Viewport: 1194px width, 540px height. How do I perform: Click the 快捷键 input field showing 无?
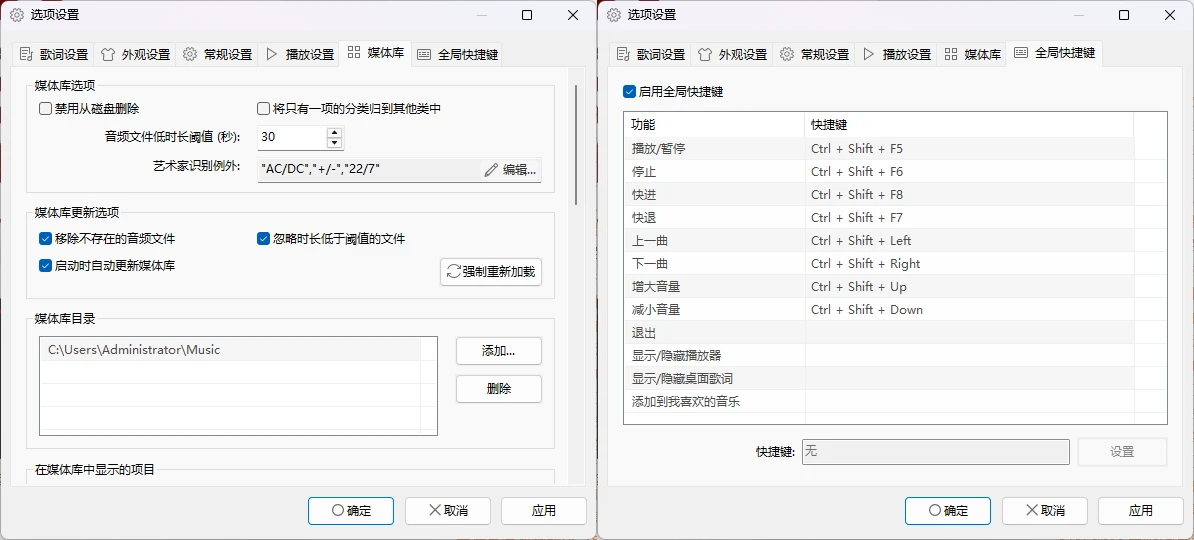[936, 452]
